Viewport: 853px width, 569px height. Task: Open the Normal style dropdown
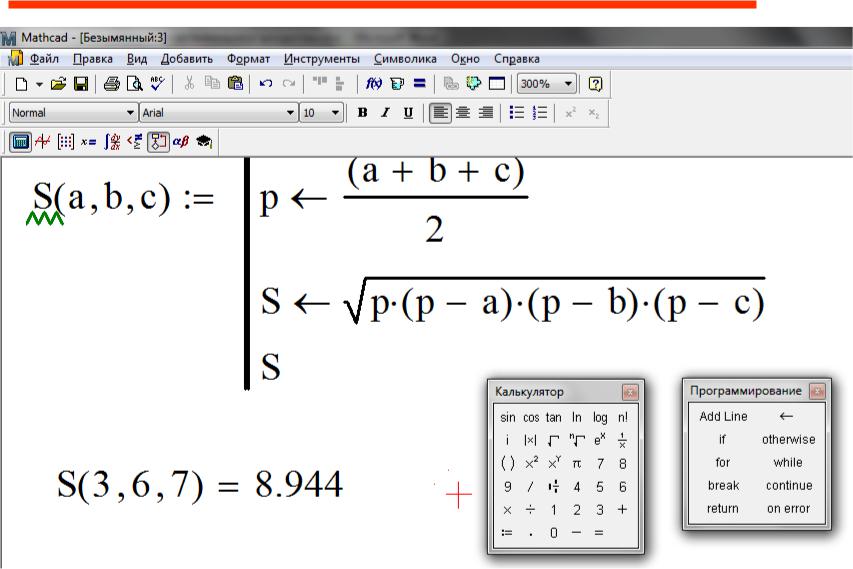(x=130, y=113)
